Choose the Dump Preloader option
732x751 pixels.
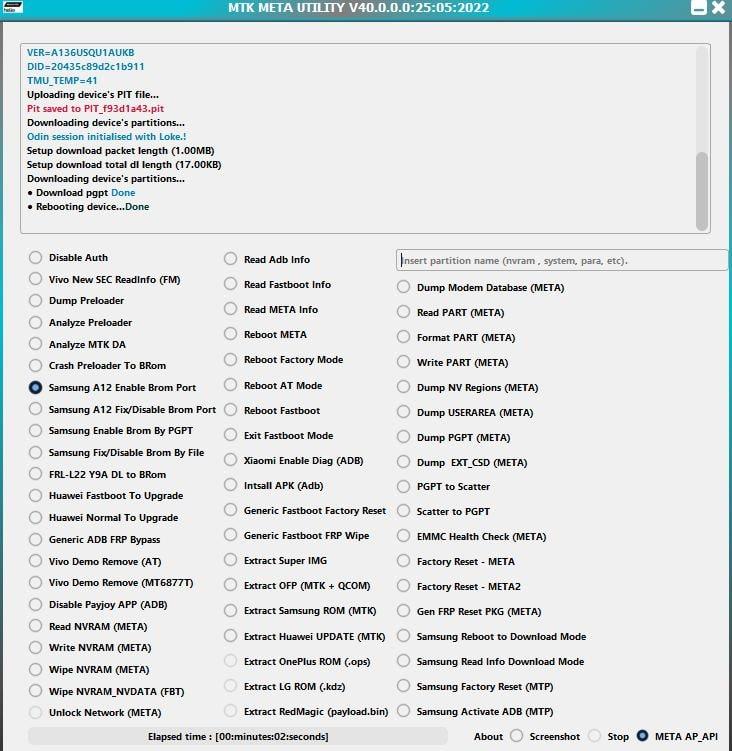35,301
